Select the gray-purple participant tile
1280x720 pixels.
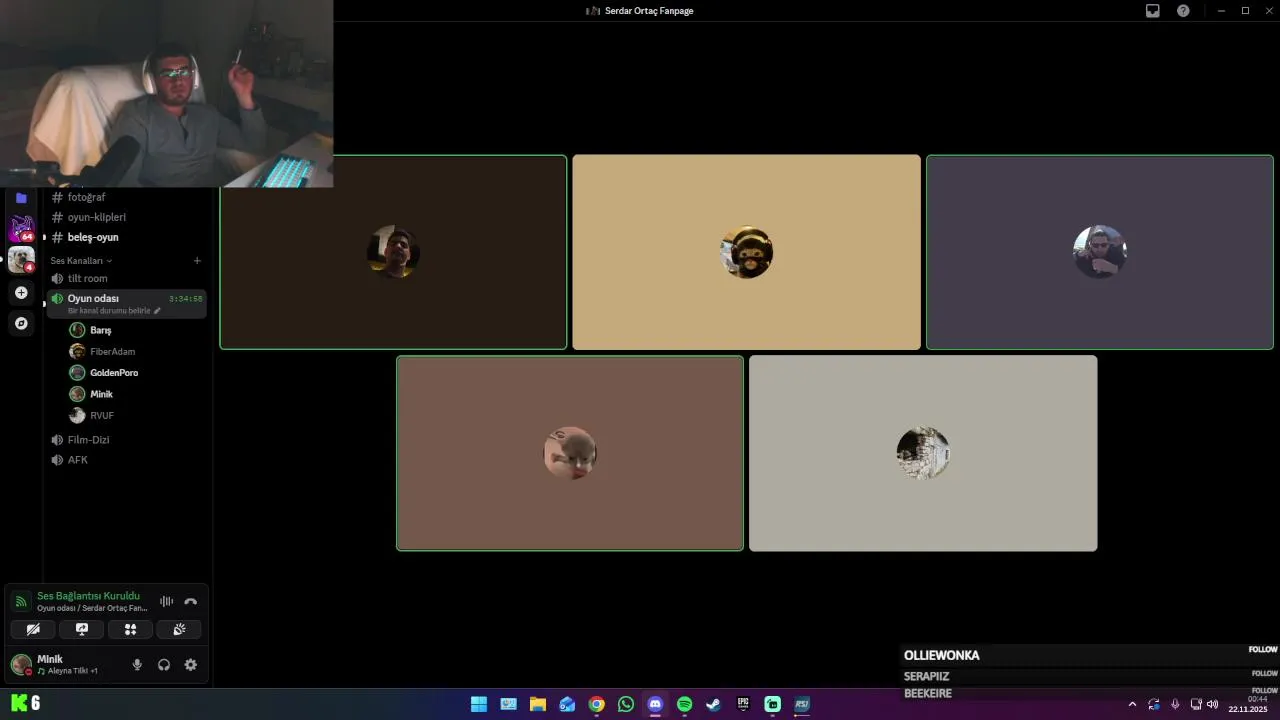[x=1100, y=252]
